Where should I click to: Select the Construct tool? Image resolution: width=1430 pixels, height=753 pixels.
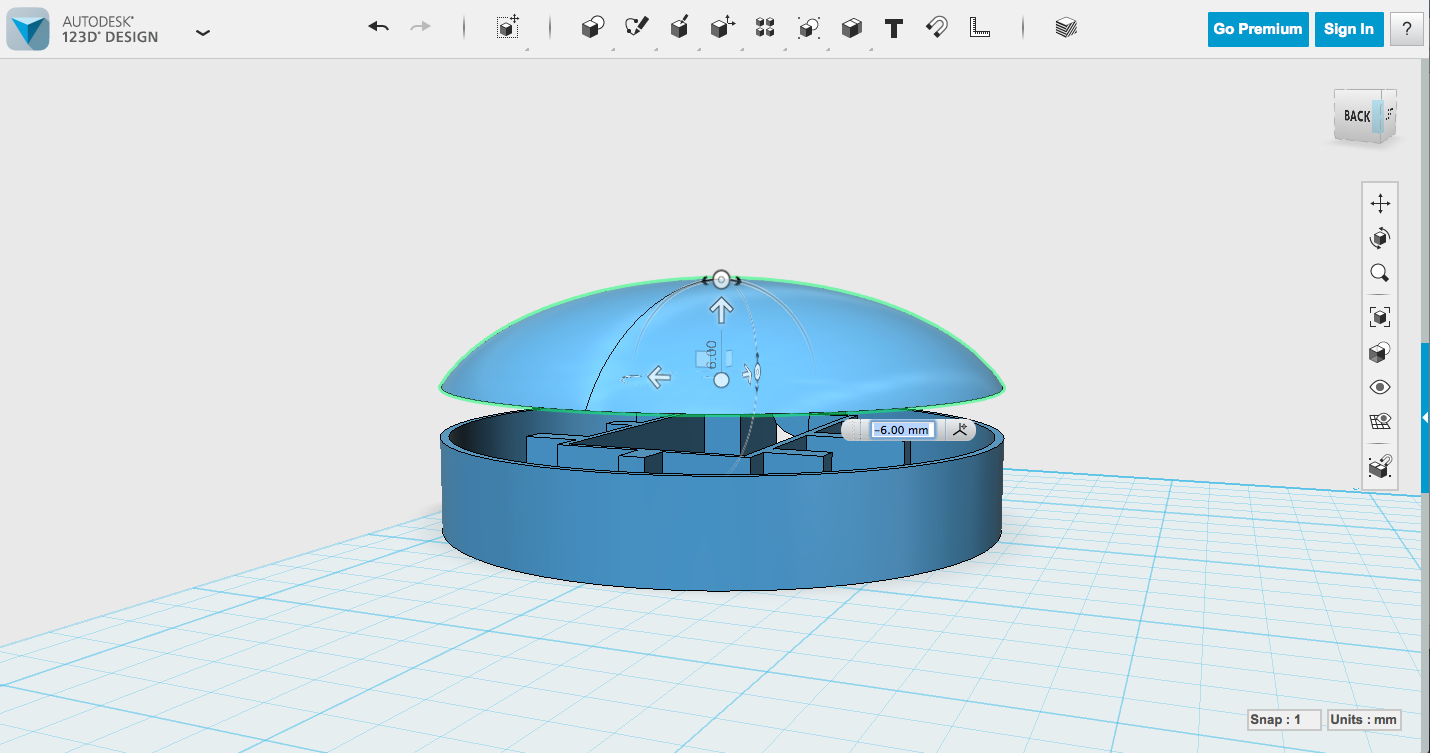click(679, 27)
